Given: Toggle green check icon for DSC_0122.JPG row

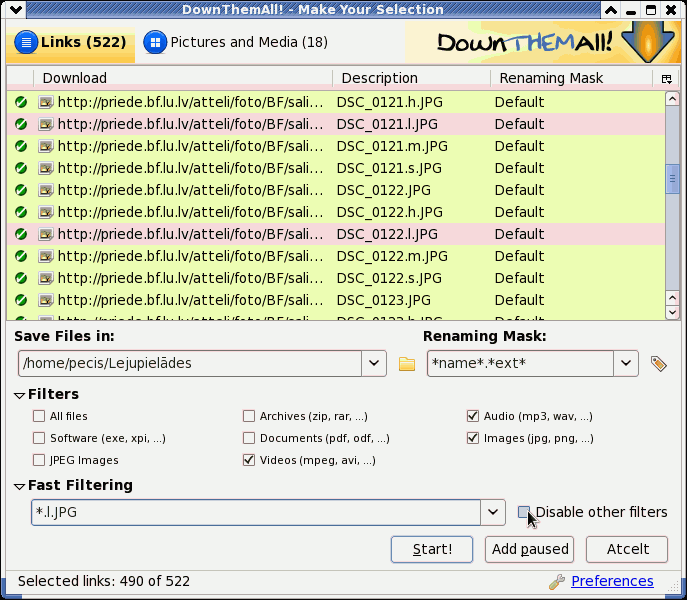Looking at the screenshot, I should coord(21,190).
